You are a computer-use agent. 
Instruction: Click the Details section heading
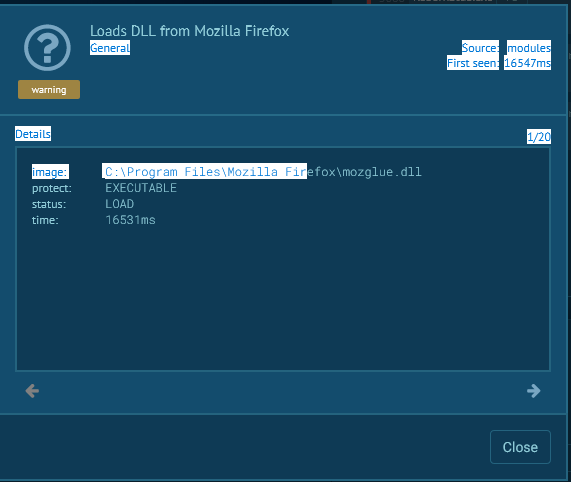point(33,134)
